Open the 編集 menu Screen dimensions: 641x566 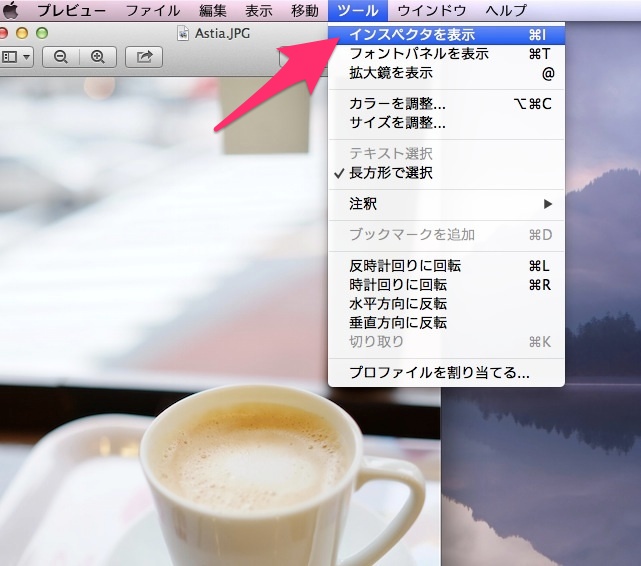(213, 10)
